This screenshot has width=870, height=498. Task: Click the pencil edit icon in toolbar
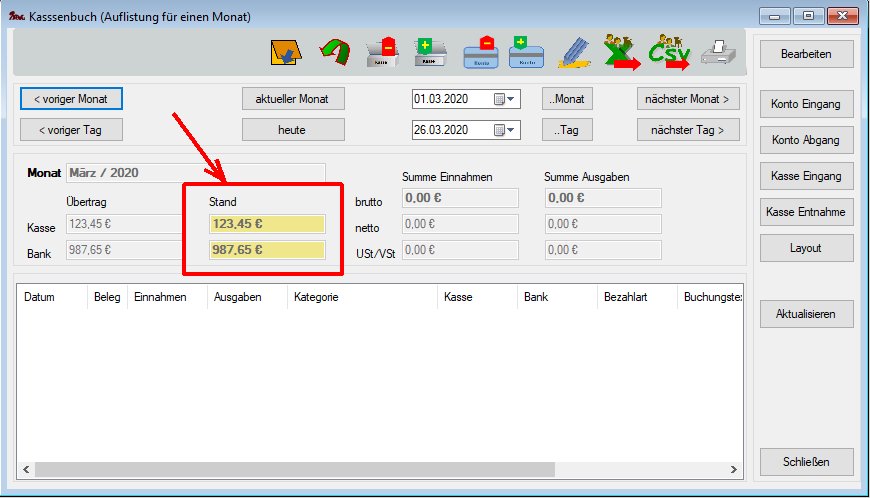(574, 51)
